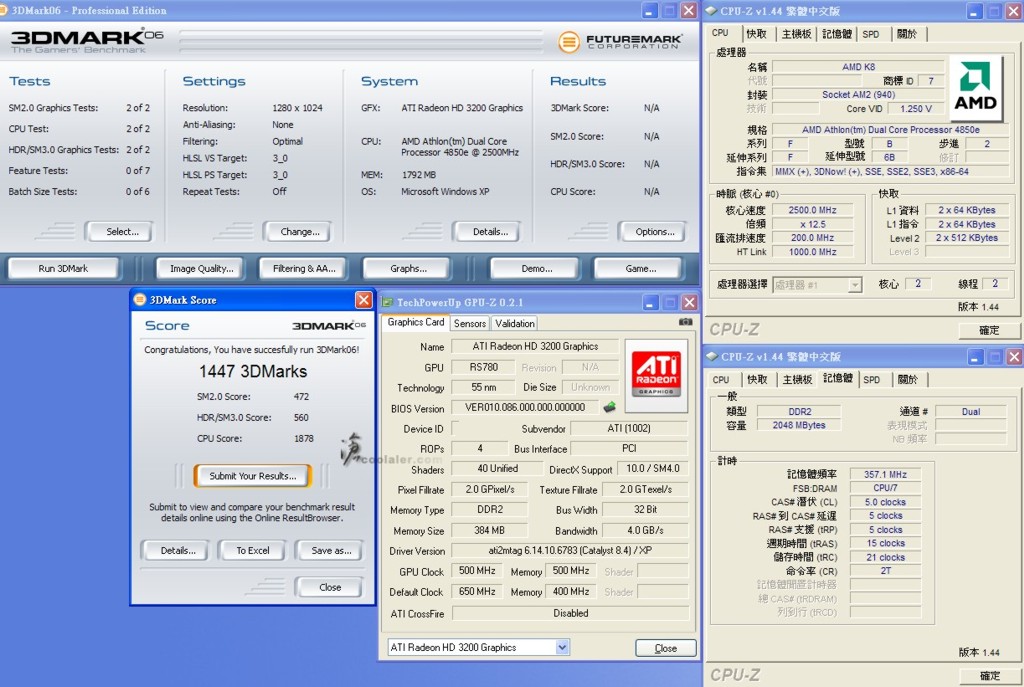Screen dimensions: 1024x687
Task: Open the 記憶體 tab in upper CPU-Z window
Action: click(837, 34)
